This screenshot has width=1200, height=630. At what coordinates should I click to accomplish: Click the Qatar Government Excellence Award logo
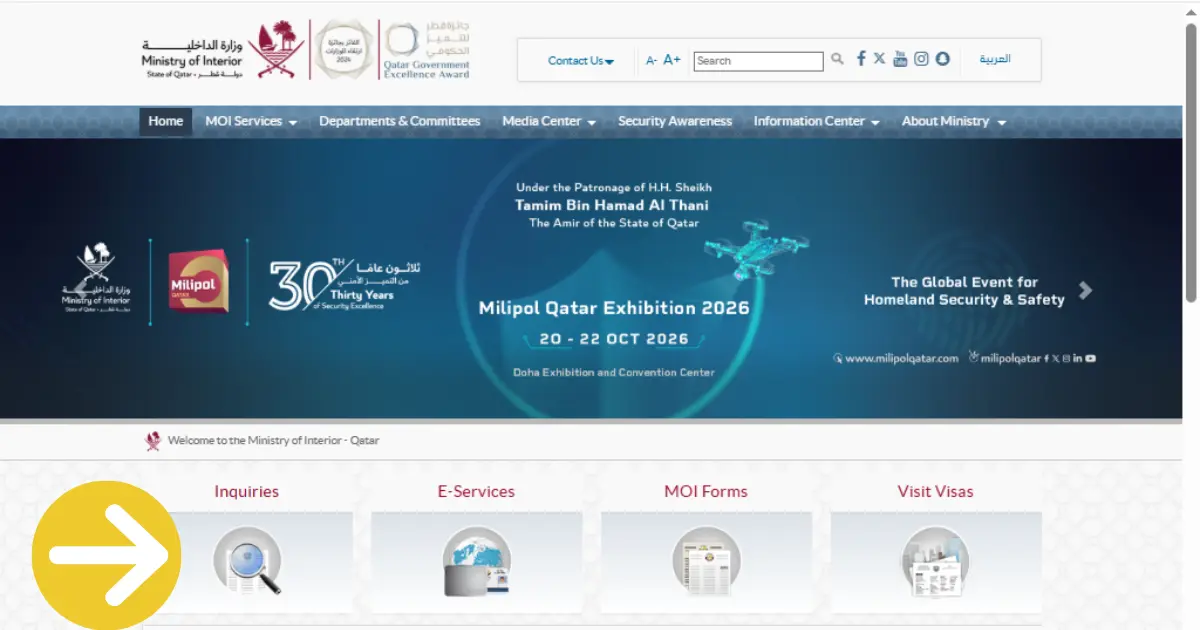(x=427, y=50)
